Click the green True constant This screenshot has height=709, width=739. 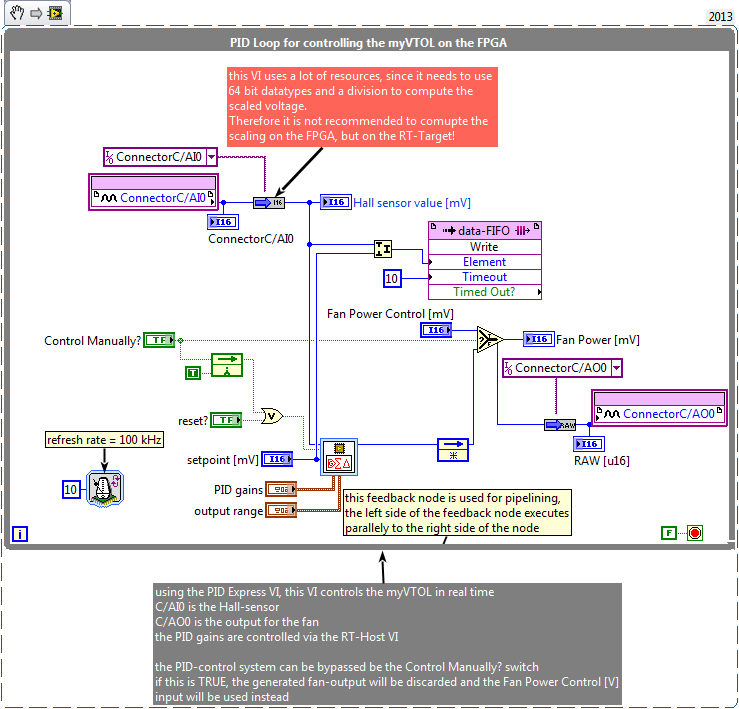point(193,373)
